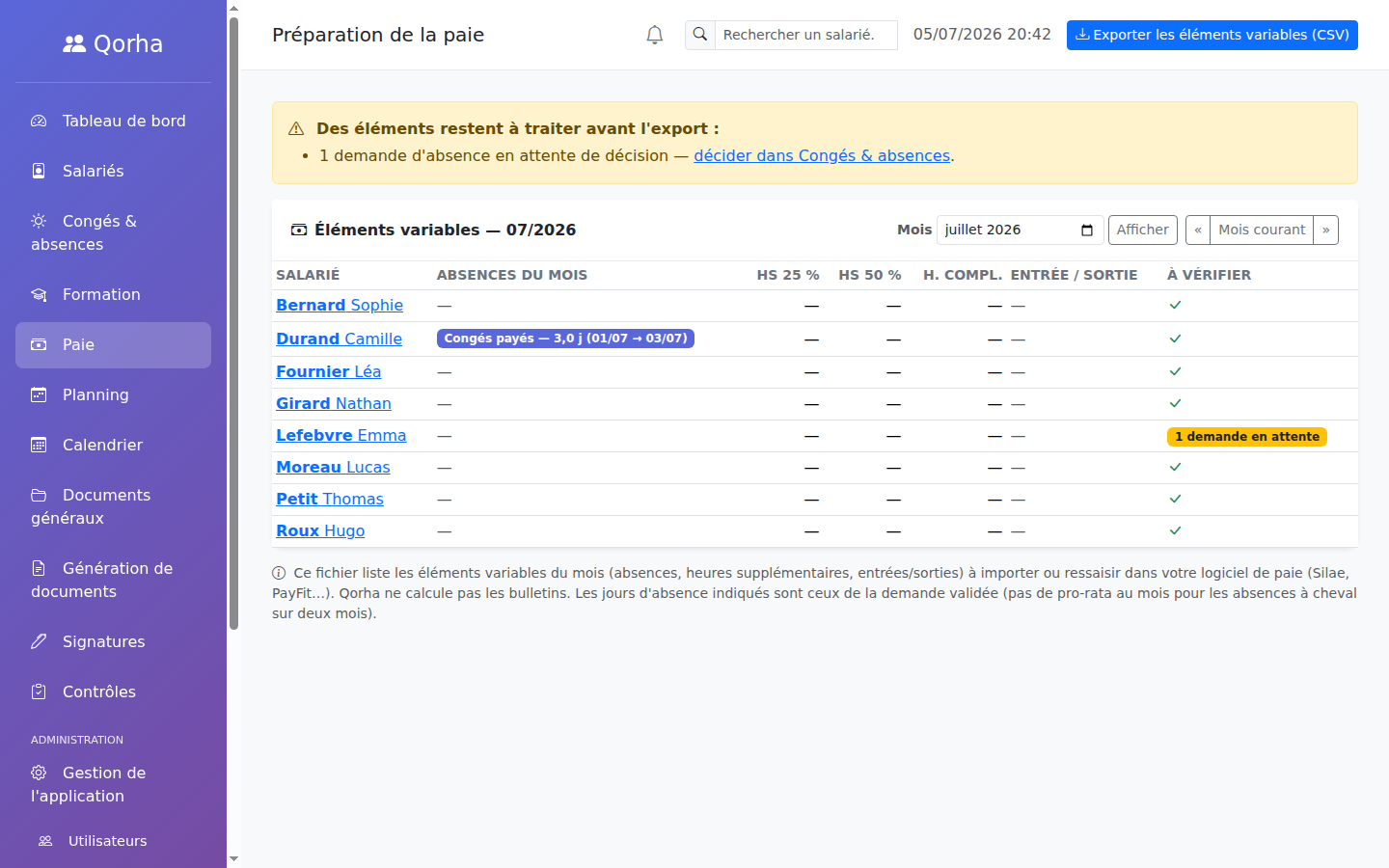Click the sidebar scroll up arrow

coord(233,9)
